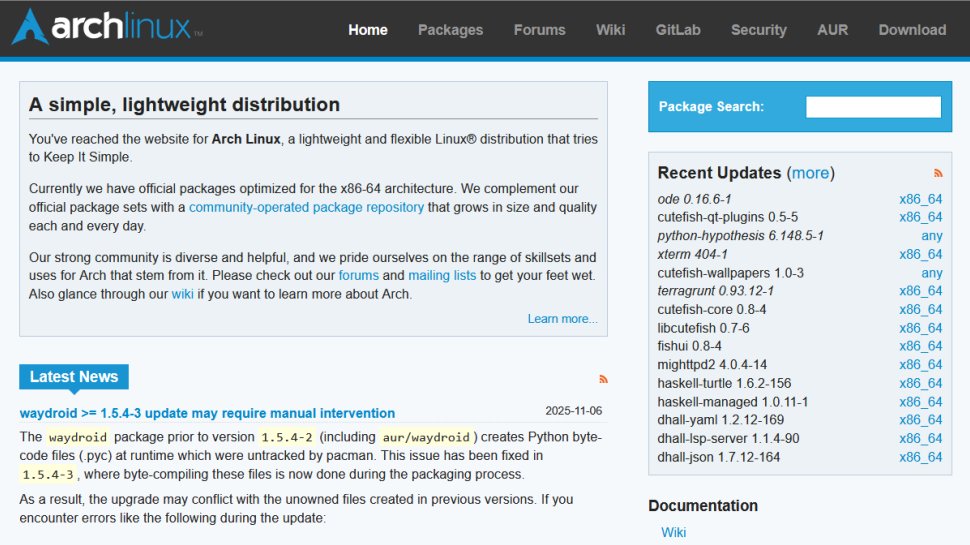Follow the mailing lists link
Viewport: 970px width, 545px height.
tap(443, 275)
